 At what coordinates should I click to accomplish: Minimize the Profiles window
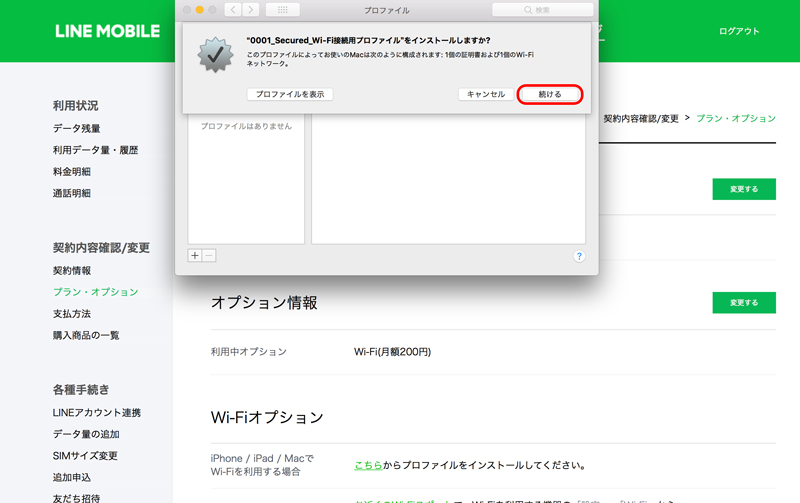point(199,10)
